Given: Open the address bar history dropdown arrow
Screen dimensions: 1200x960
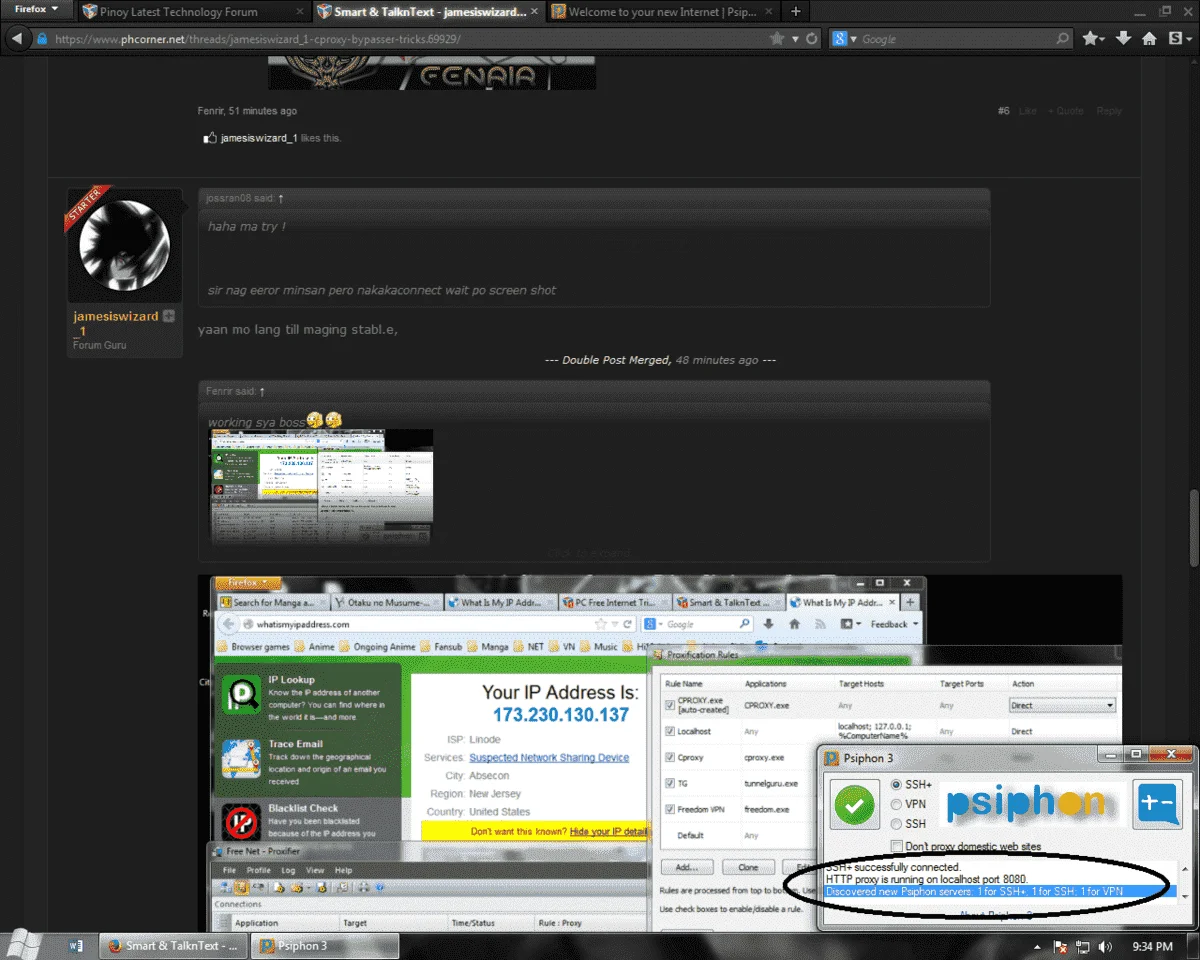Looking at the screenshot, I should point(796,39).
